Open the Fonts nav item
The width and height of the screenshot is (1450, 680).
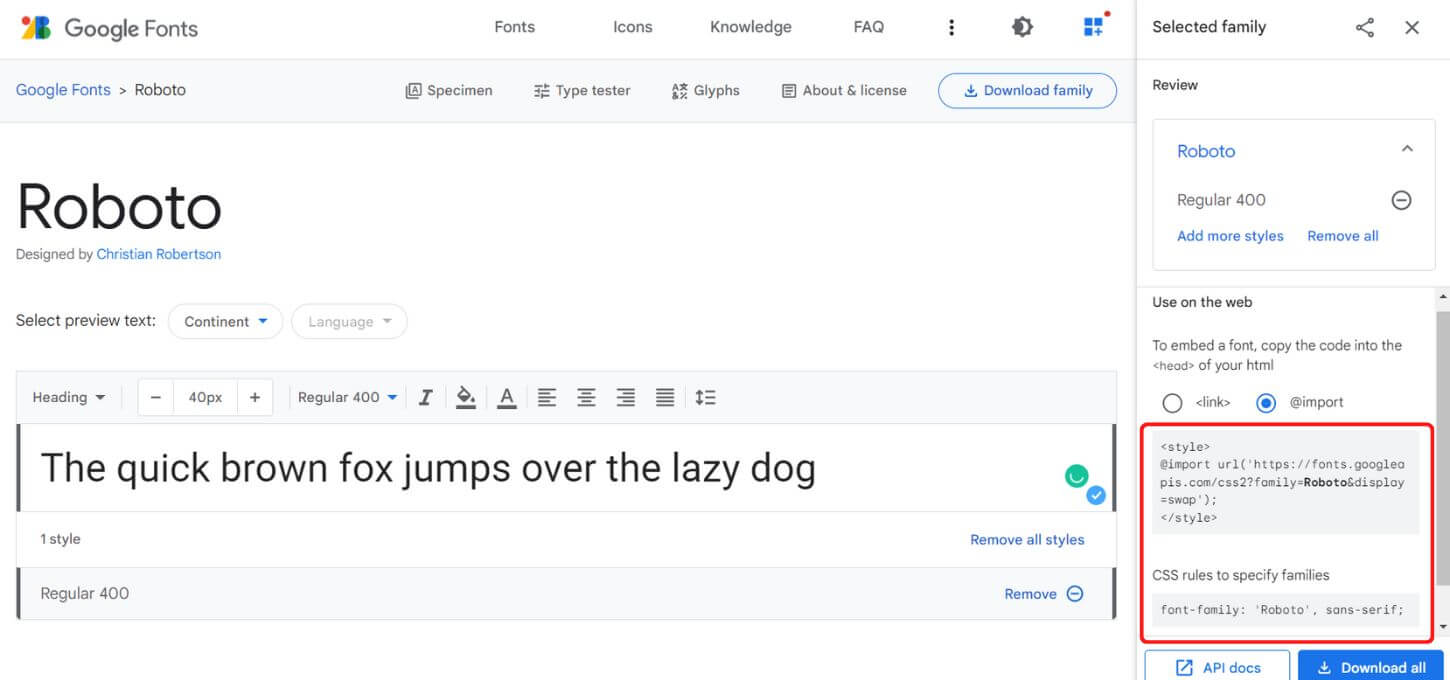[515, 27]
